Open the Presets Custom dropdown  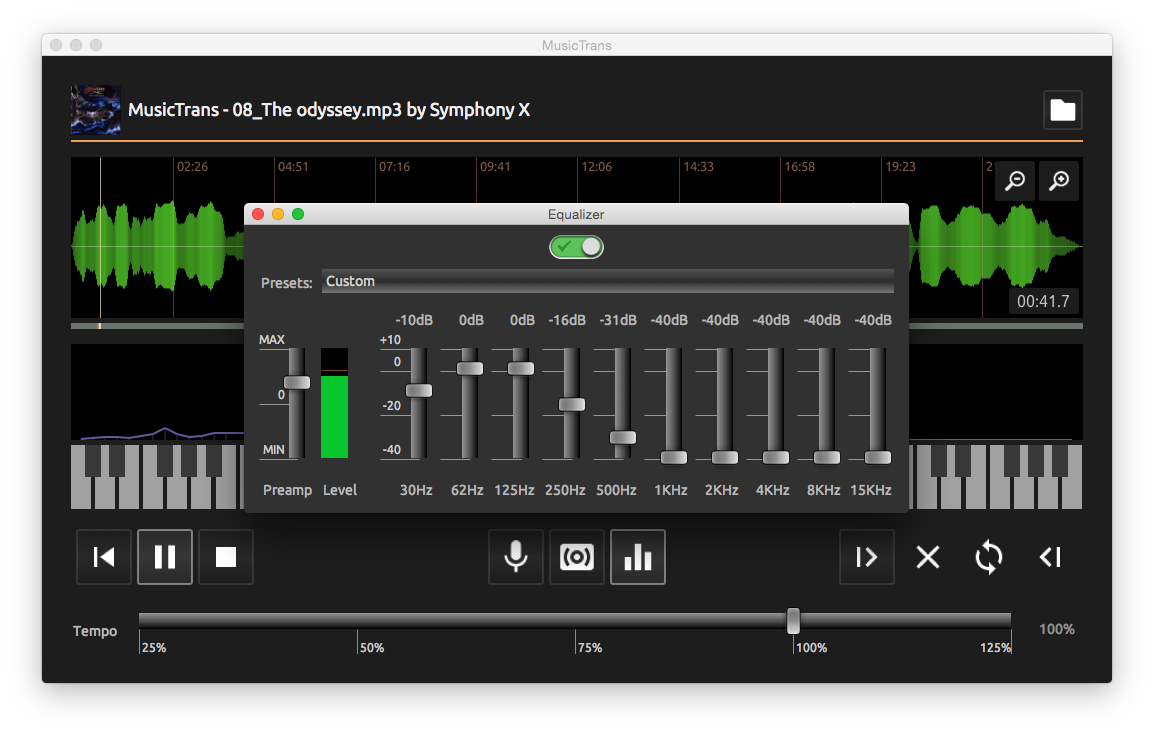608,281
